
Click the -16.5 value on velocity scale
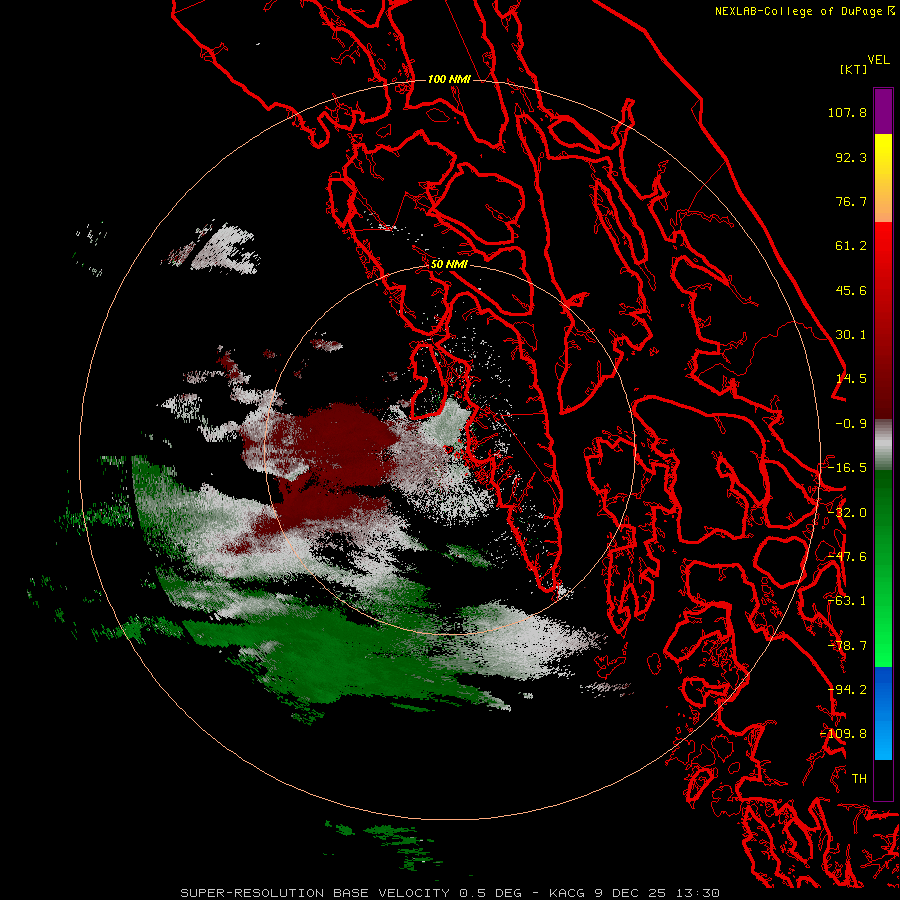coord(847,468)
